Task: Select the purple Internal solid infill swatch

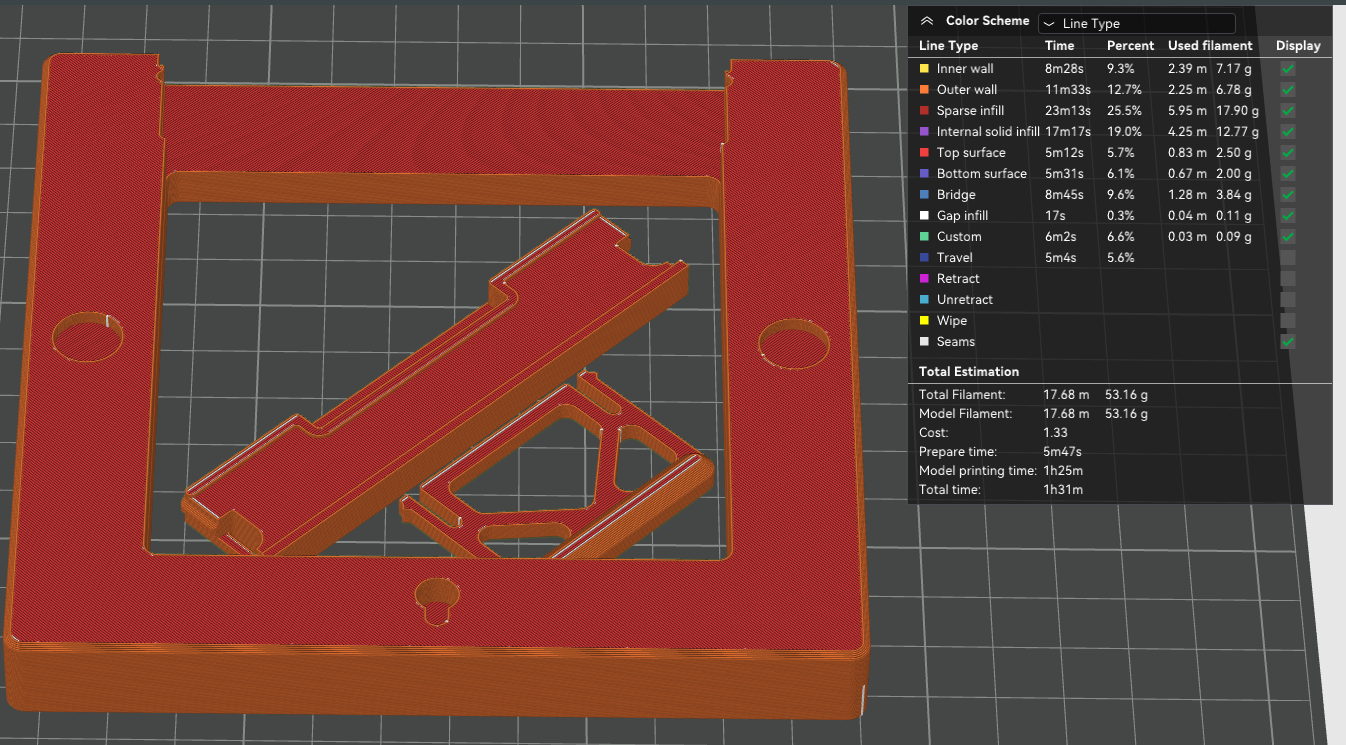Action: [924, 132]
